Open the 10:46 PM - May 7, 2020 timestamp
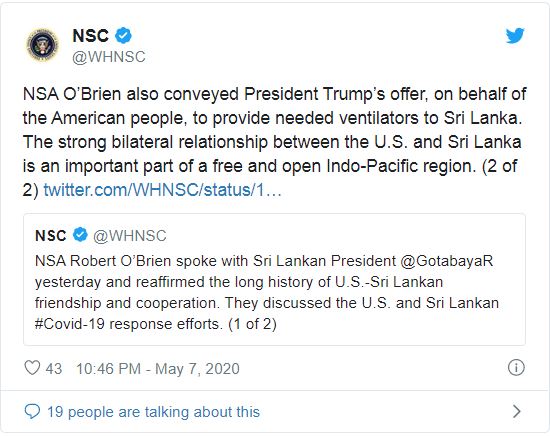Viewport: 550px width, 436px height. click(x=158, y=369)
